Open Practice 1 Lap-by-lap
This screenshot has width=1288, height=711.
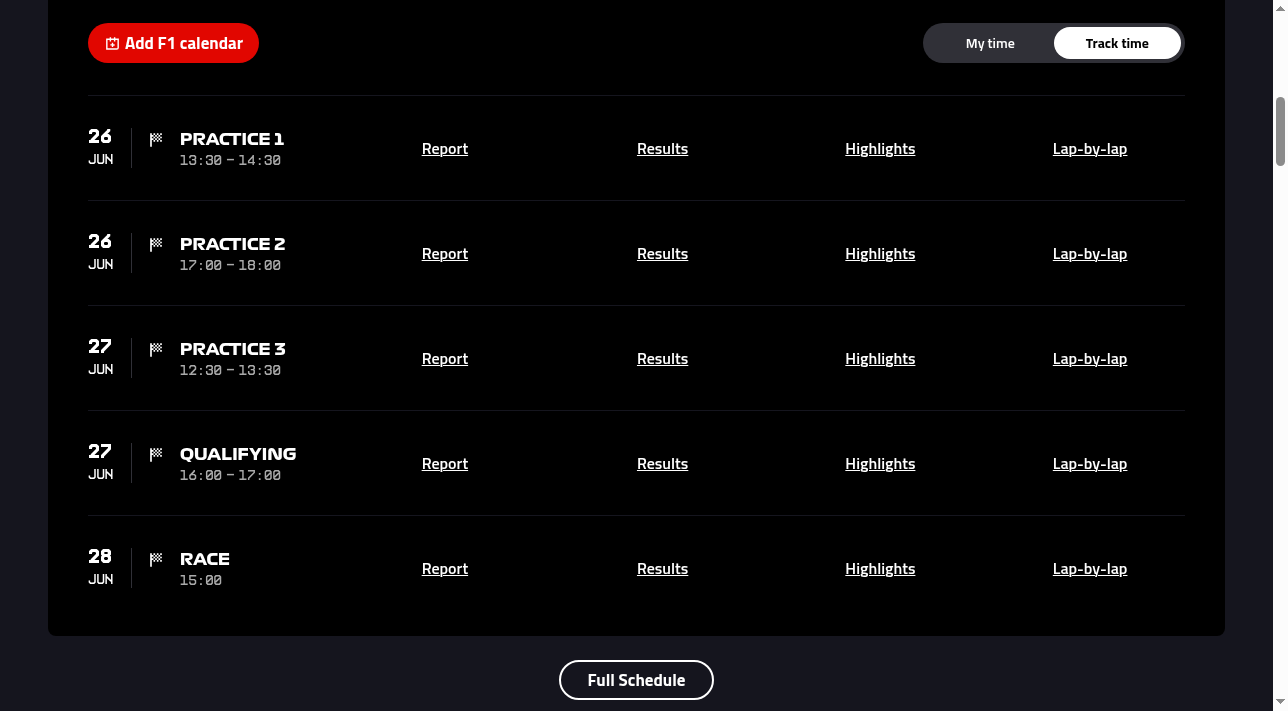pyautogui.click(x=1090, y=149)
